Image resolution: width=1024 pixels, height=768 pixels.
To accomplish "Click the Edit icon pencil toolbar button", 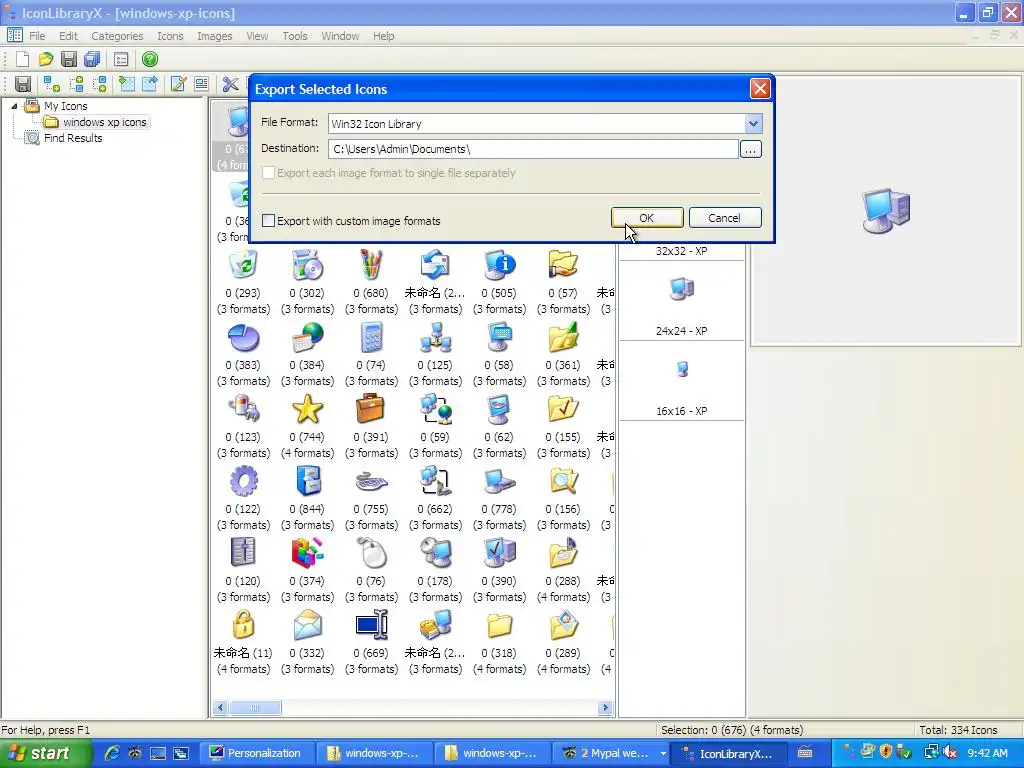I will [x=178, y=84].
